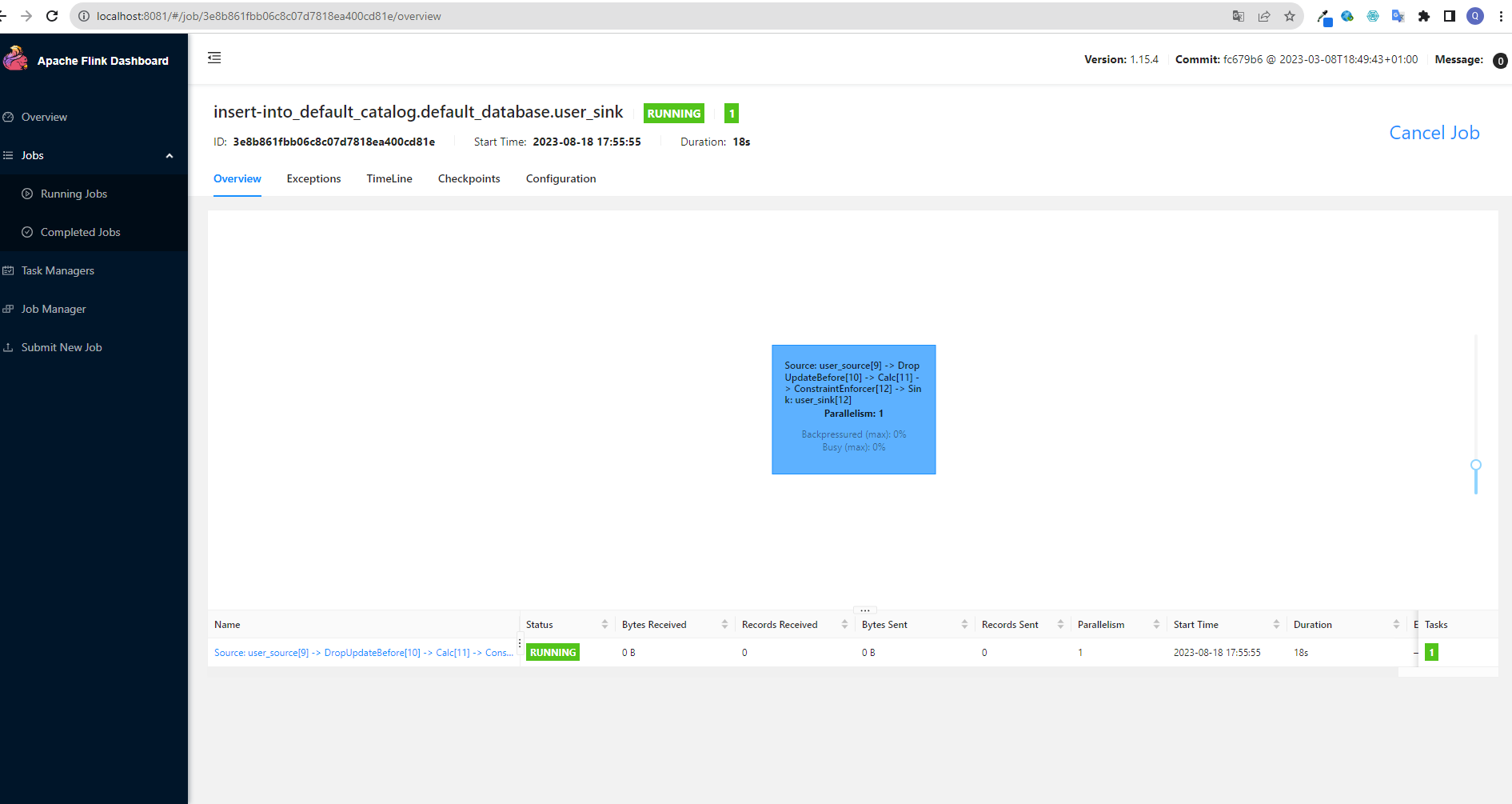Reload the page with browser refresh icon

pos(52,16)
